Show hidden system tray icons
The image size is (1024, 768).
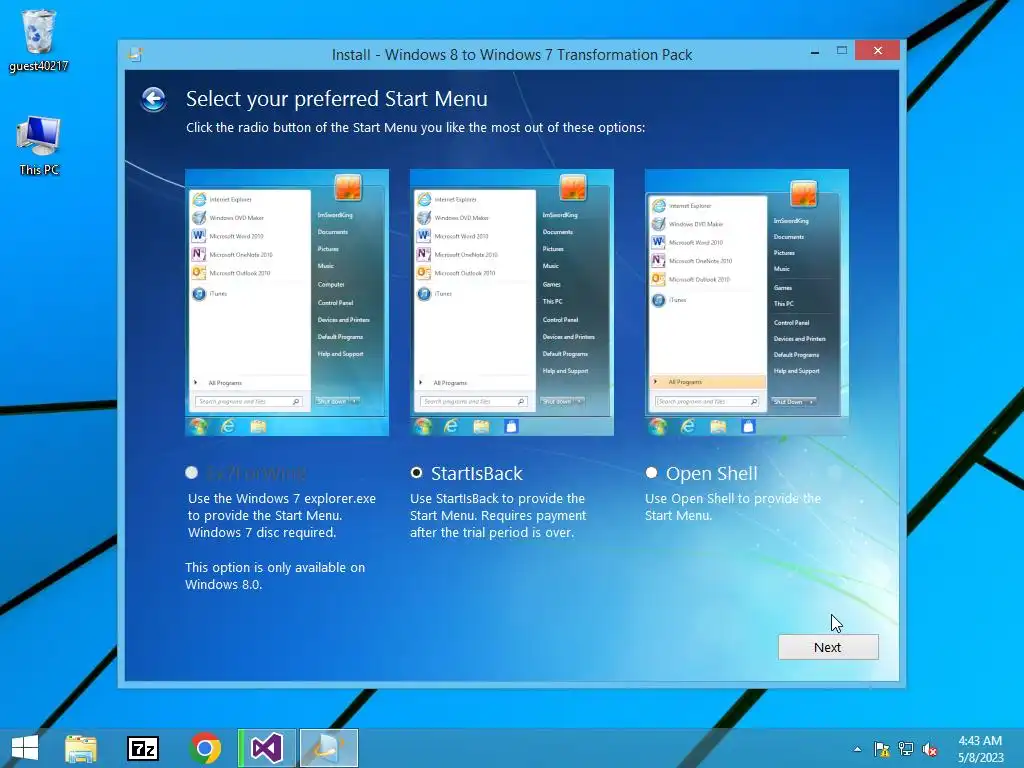point(857,749)
